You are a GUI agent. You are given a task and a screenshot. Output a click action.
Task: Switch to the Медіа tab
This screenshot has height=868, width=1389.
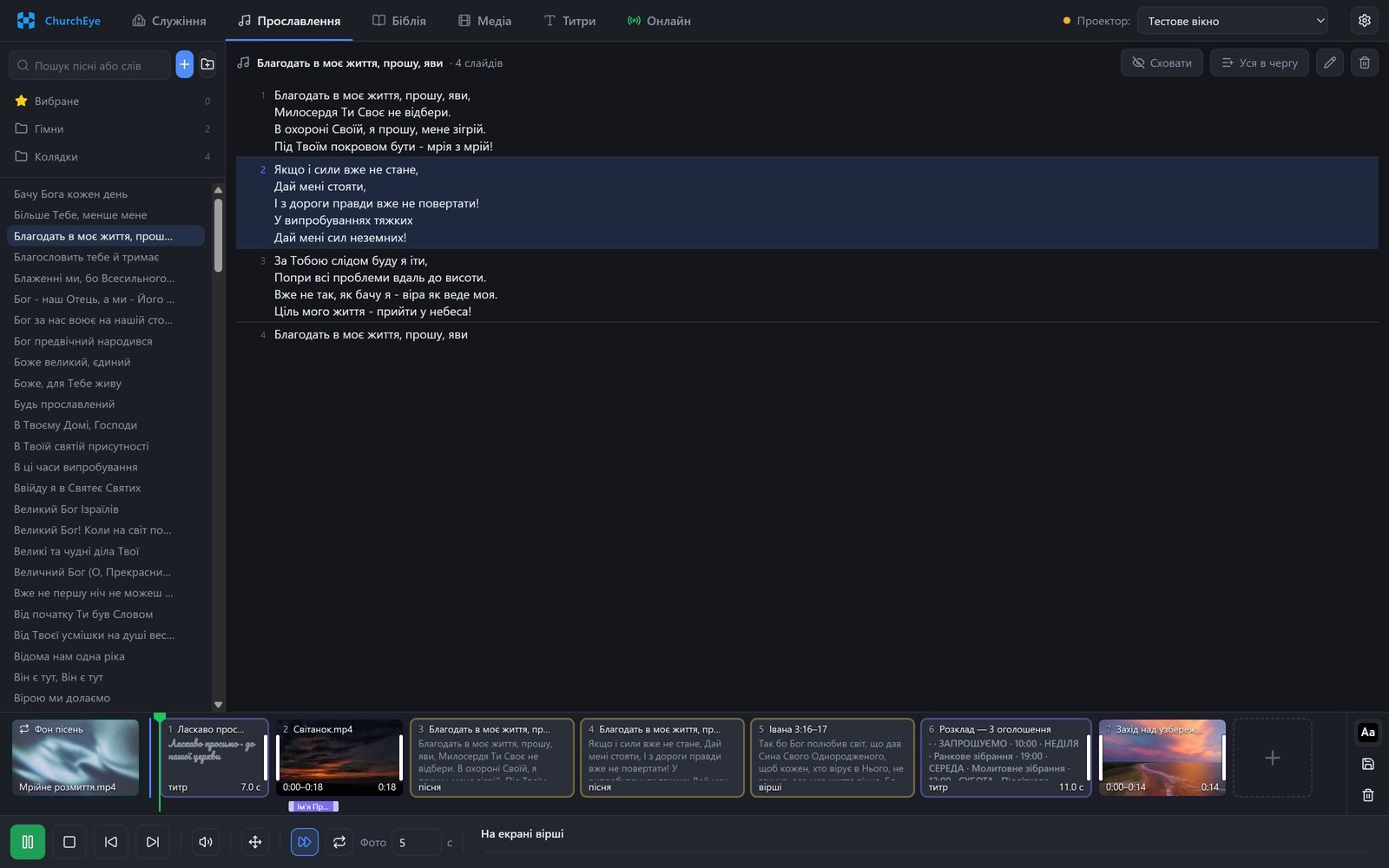pos(485,21)
